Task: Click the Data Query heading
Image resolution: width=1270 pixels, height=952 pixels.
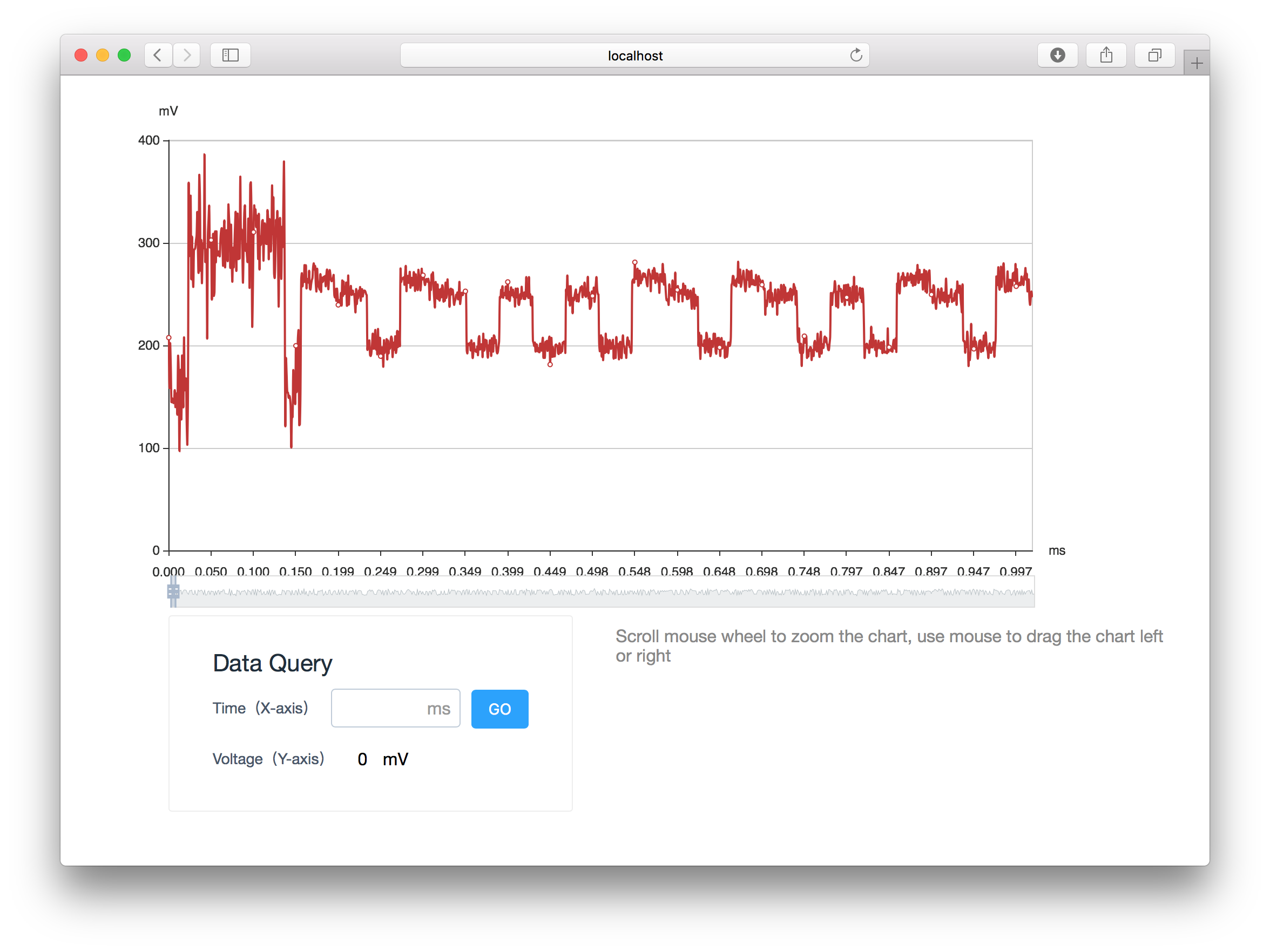Action: [272, 663]
